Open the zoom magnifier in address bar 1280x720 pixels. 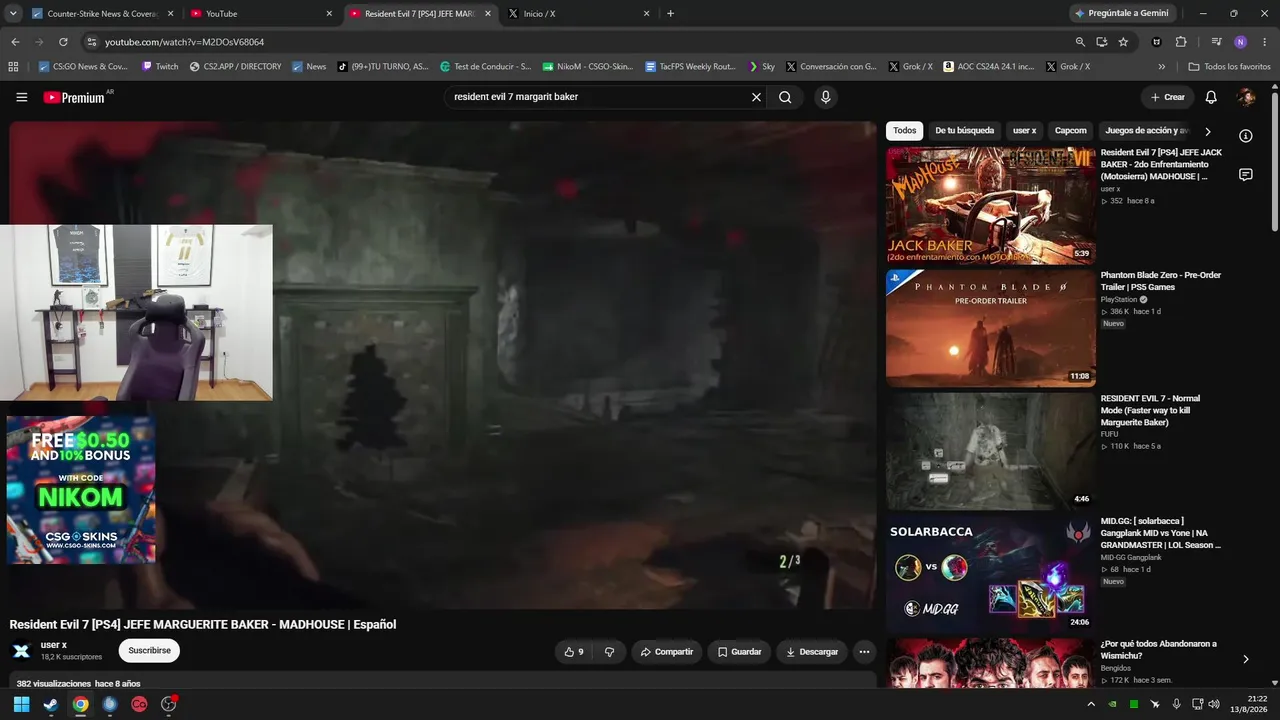[1080, 42]
